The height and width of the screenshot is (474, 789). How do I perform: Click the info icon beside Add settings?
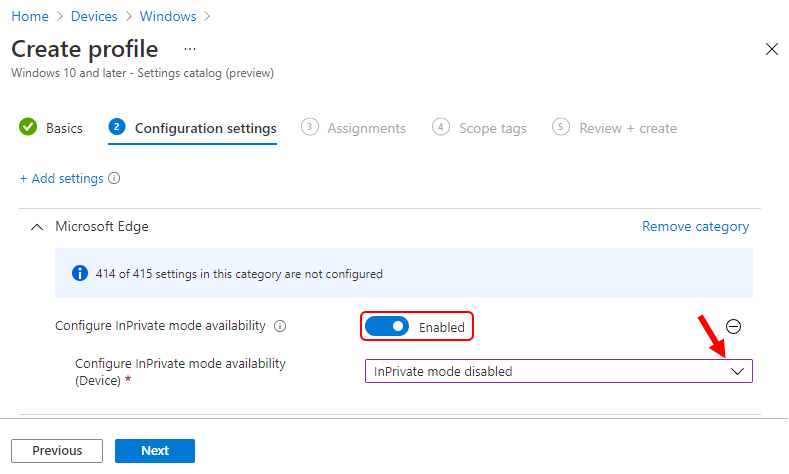point(114,178)
